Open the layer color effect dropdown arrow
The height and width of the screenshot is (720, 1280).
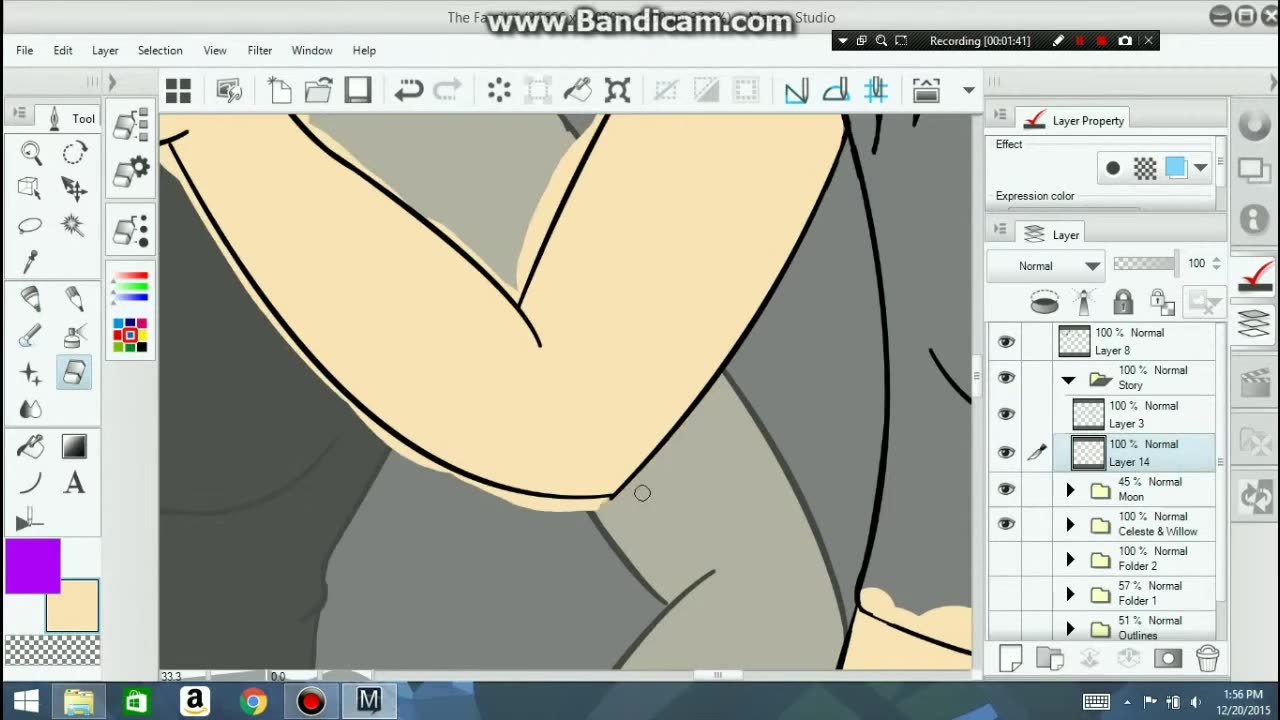(x=1200, y=168)
